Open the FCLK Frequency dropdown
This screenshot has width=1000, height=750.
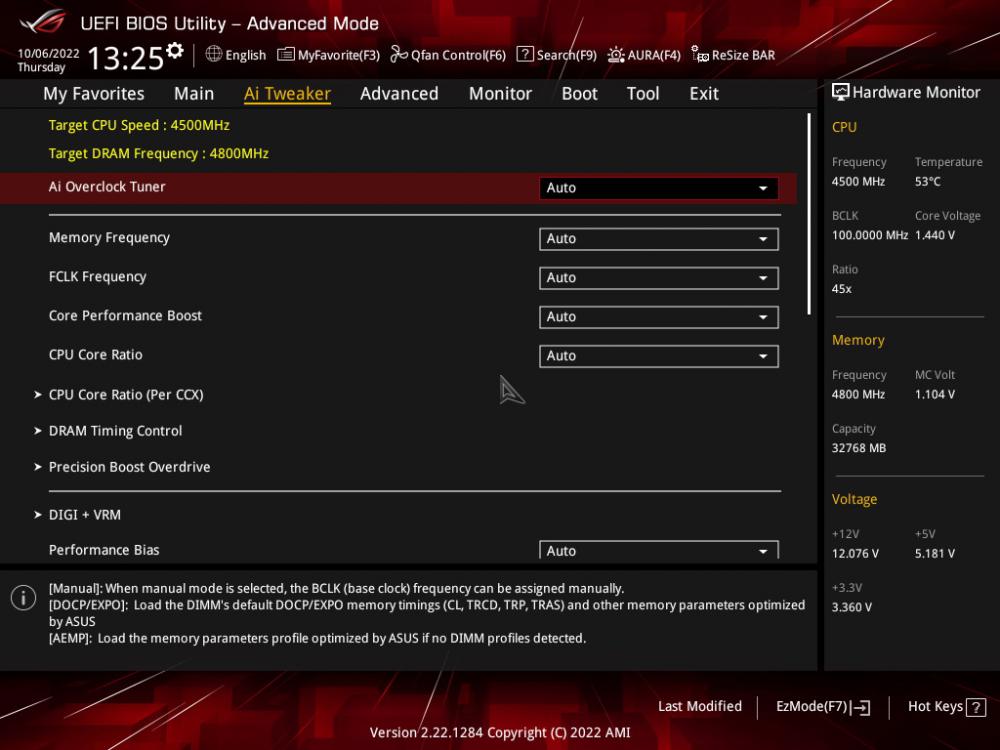pos(658,278)
